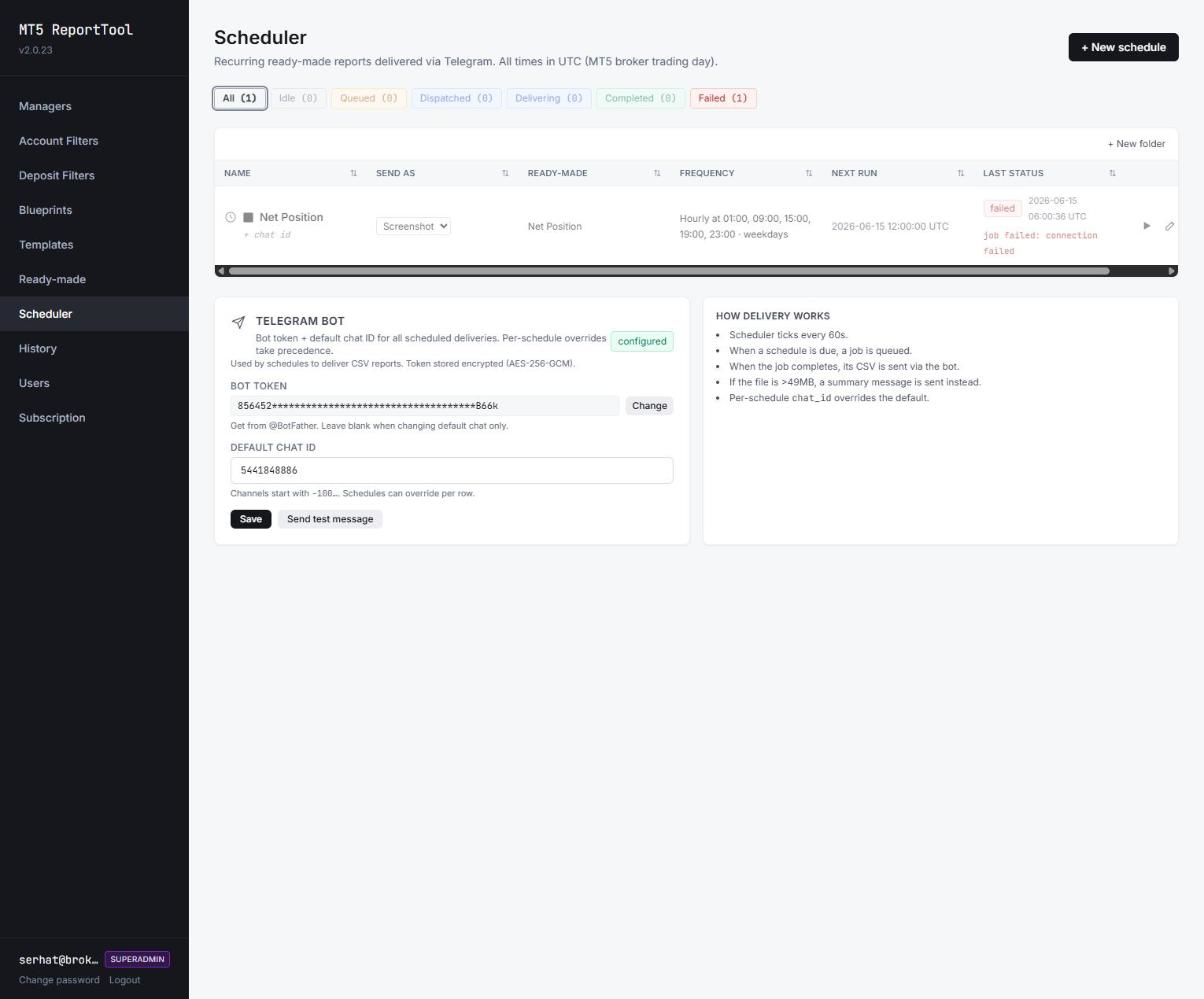
Task: Open Deposit Filters in the sidebar
Action: click(x=94, y=175)
